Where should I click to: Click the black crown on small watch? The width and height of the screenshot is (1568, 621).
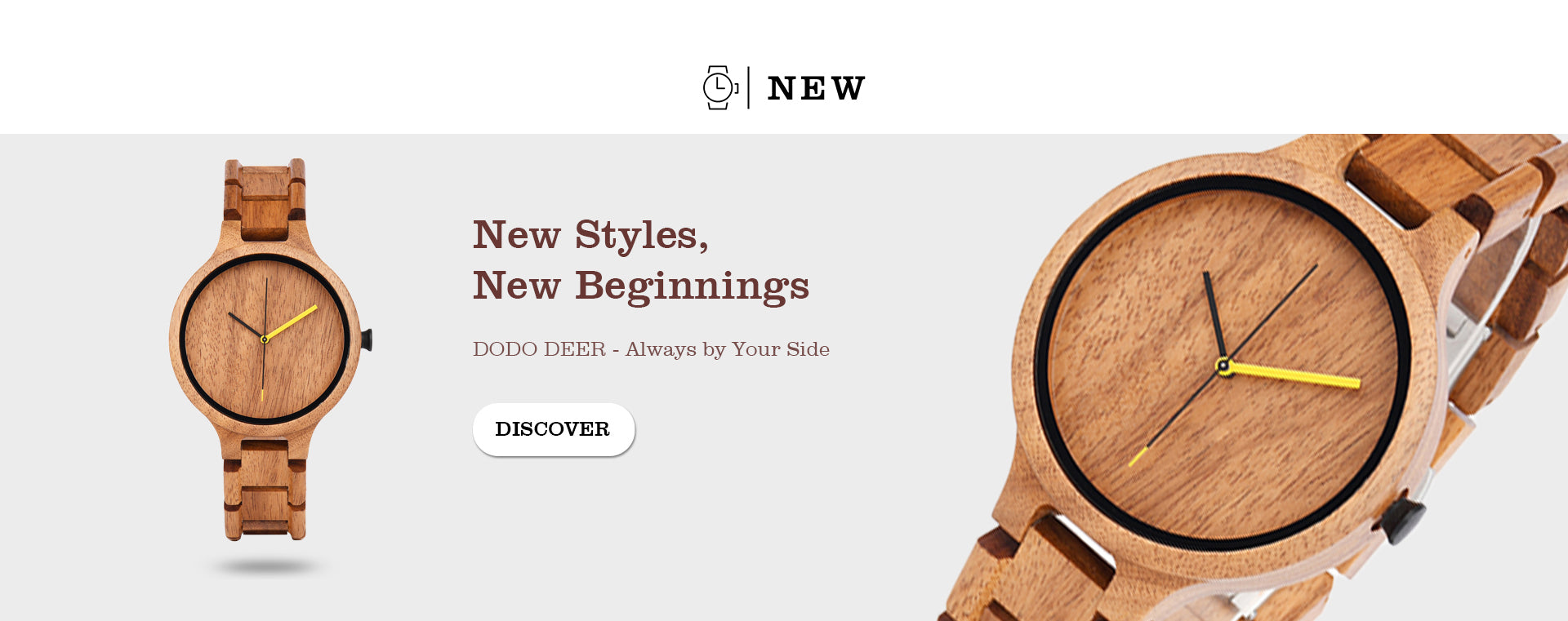[x=367, y=339]
